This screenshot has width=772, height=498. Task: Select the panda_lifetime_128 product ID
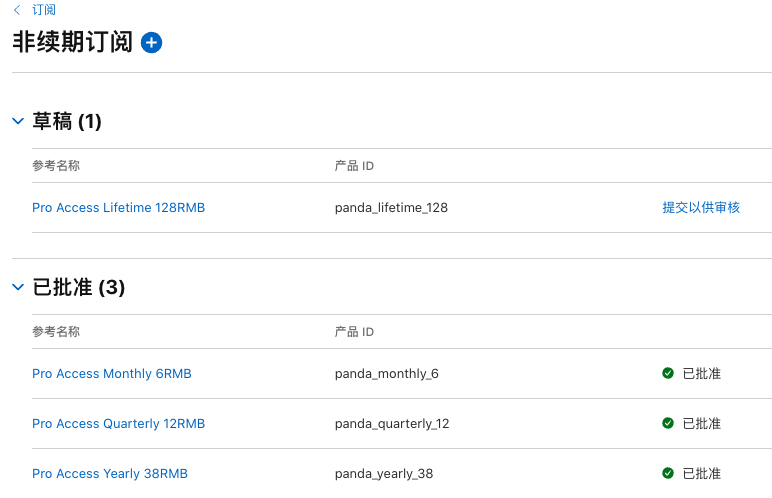coord(391,208)
